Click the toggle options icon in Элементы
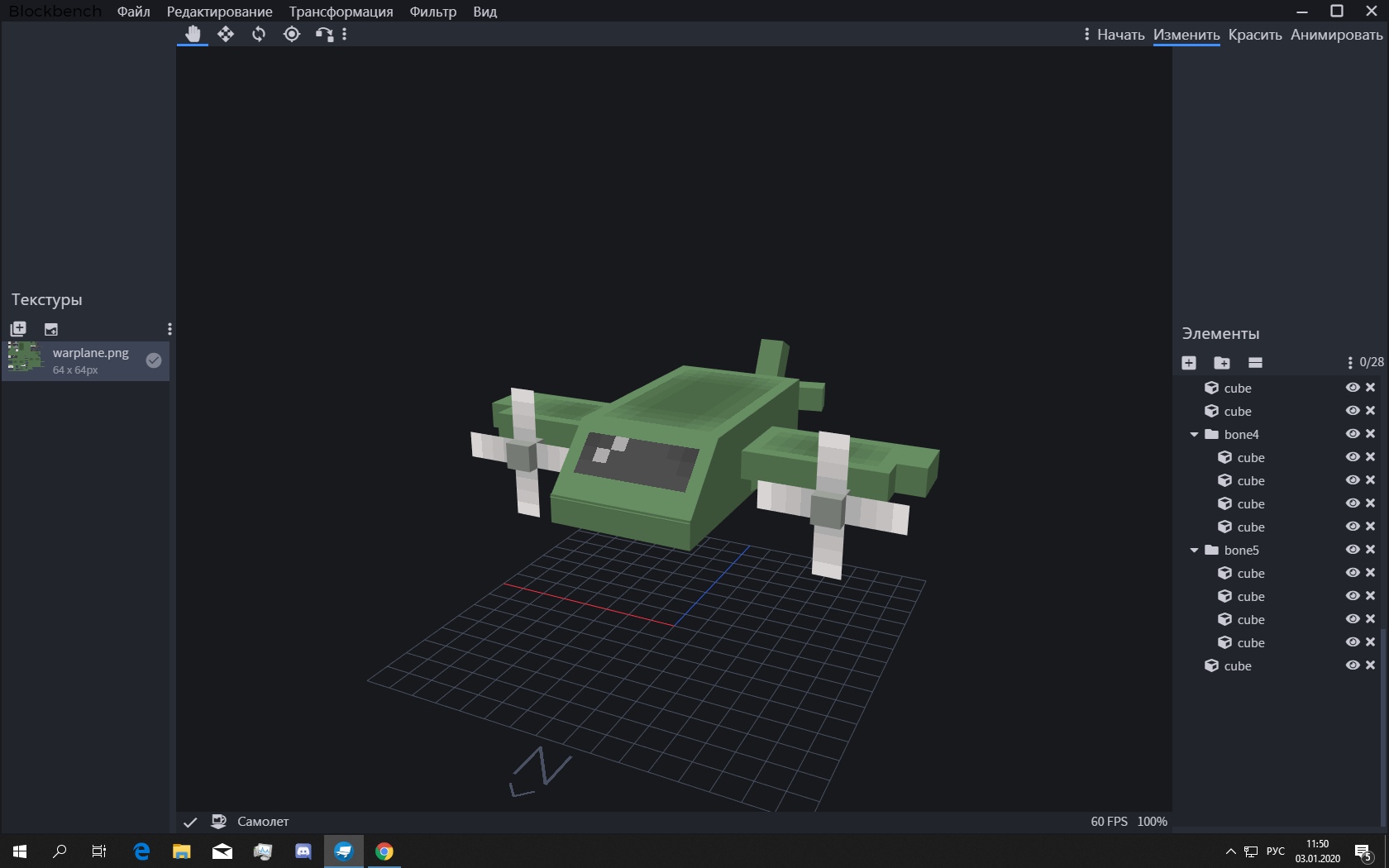 pos(1255,363)
